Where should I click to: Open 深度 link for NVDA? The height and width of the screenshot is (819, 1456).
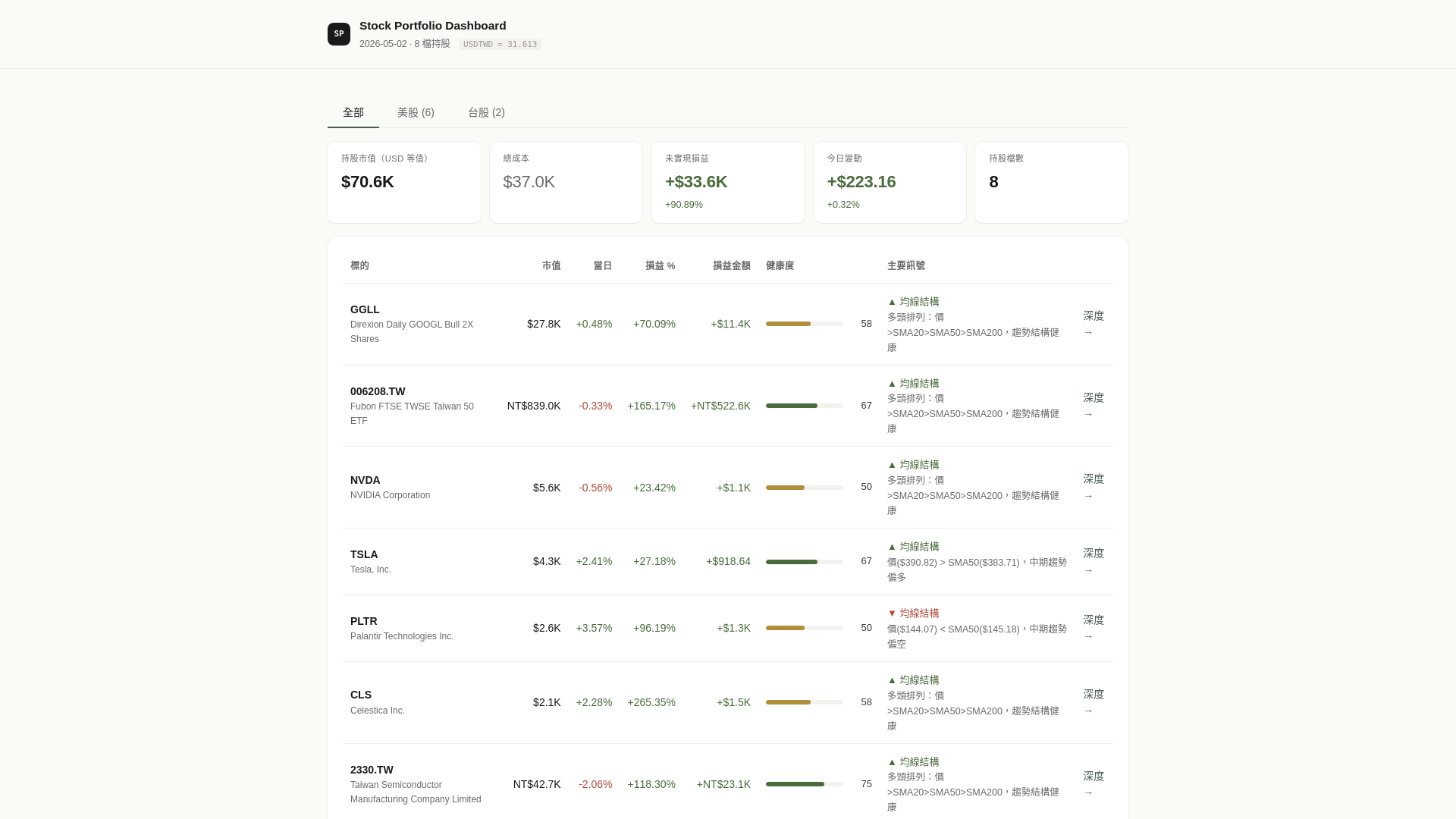[x=1094, y=487]
